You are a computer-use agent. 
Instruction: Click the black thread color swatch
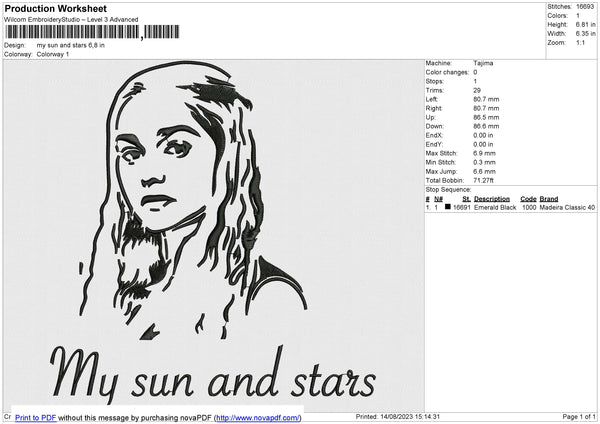click(448, 207)
